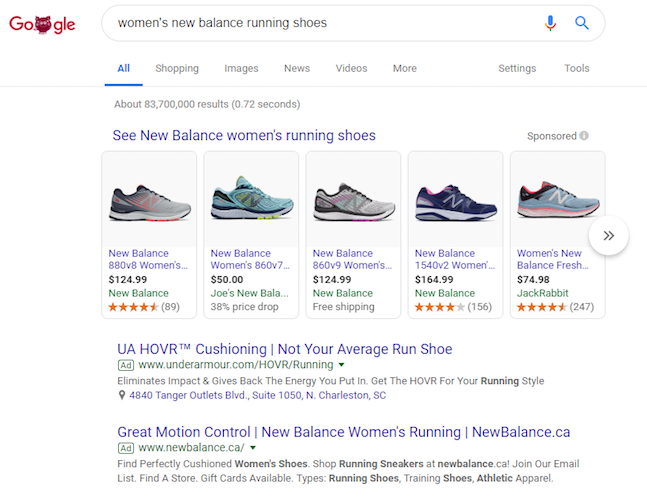Click the gray 880v8 shoe image

[149, 203]
